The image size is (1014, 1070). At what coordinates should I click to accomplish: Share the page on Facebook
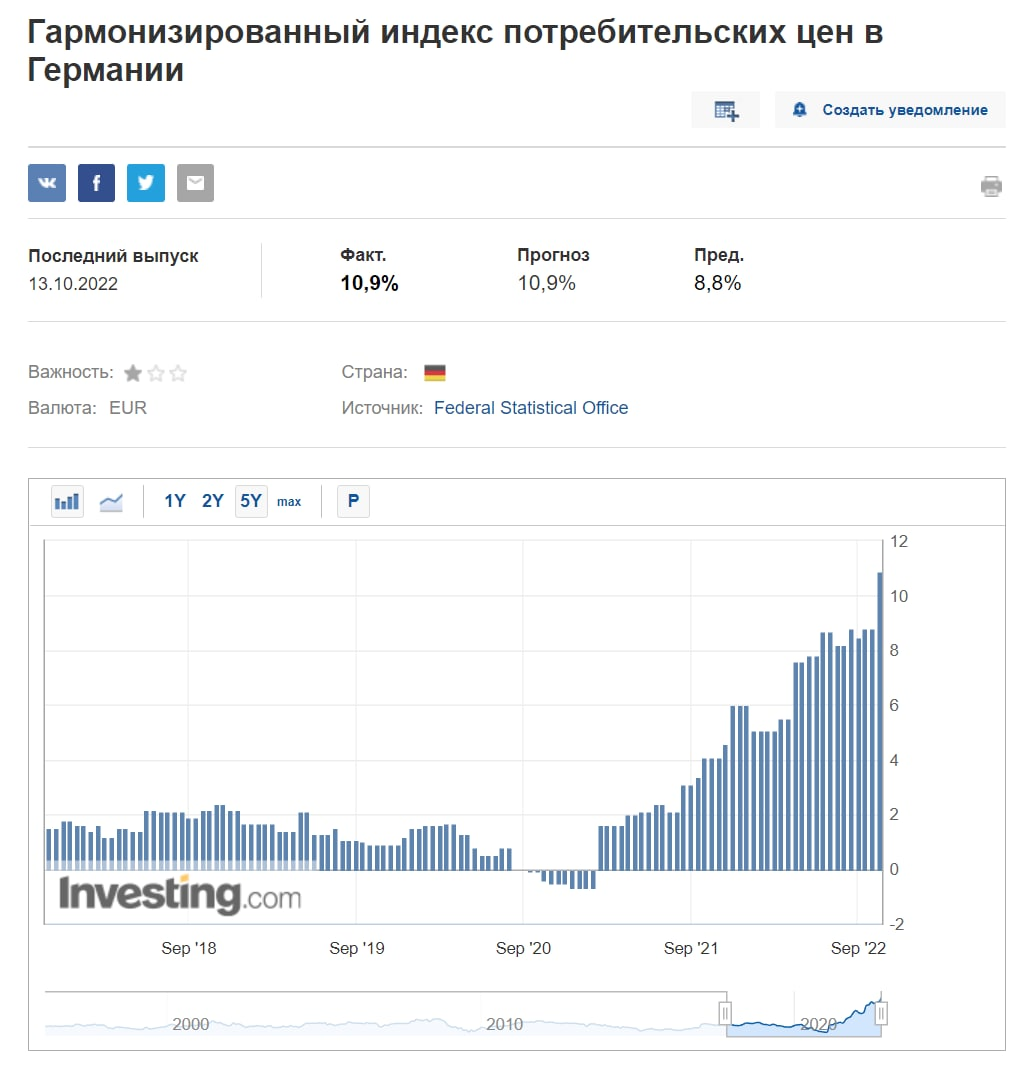click(x=96, y=183)
